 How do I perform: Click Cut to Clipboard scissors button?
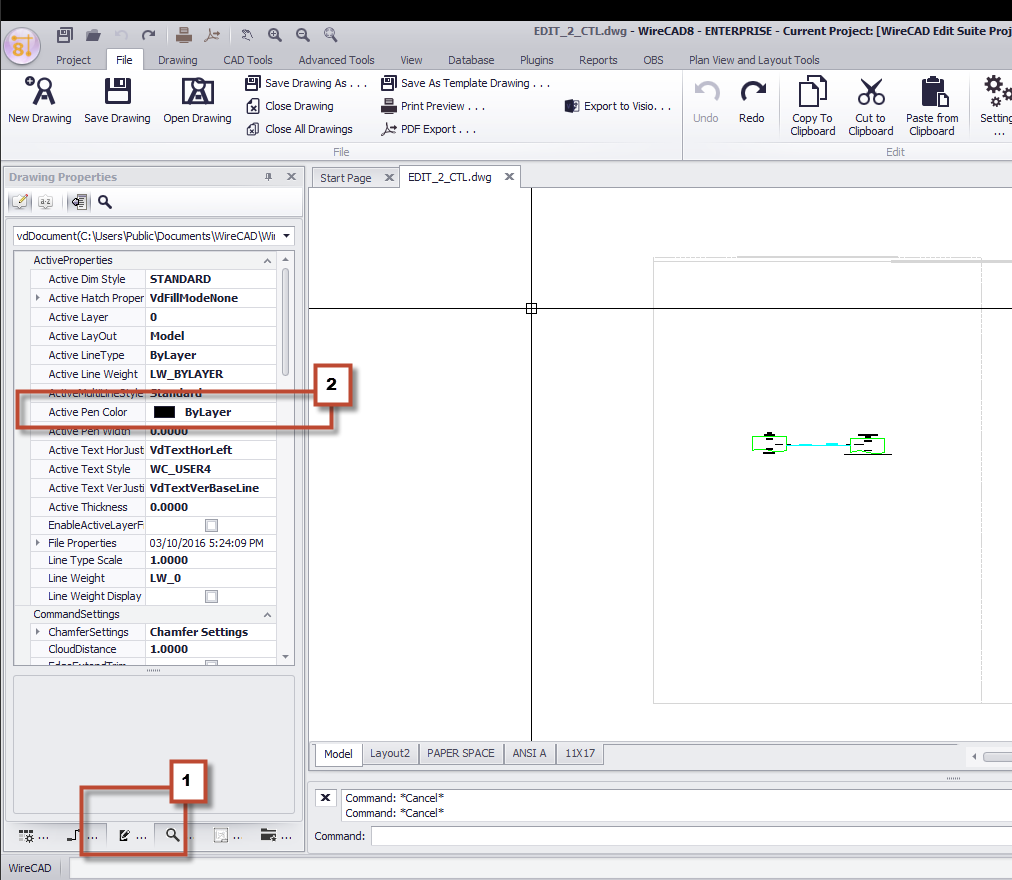pos(871,107)
